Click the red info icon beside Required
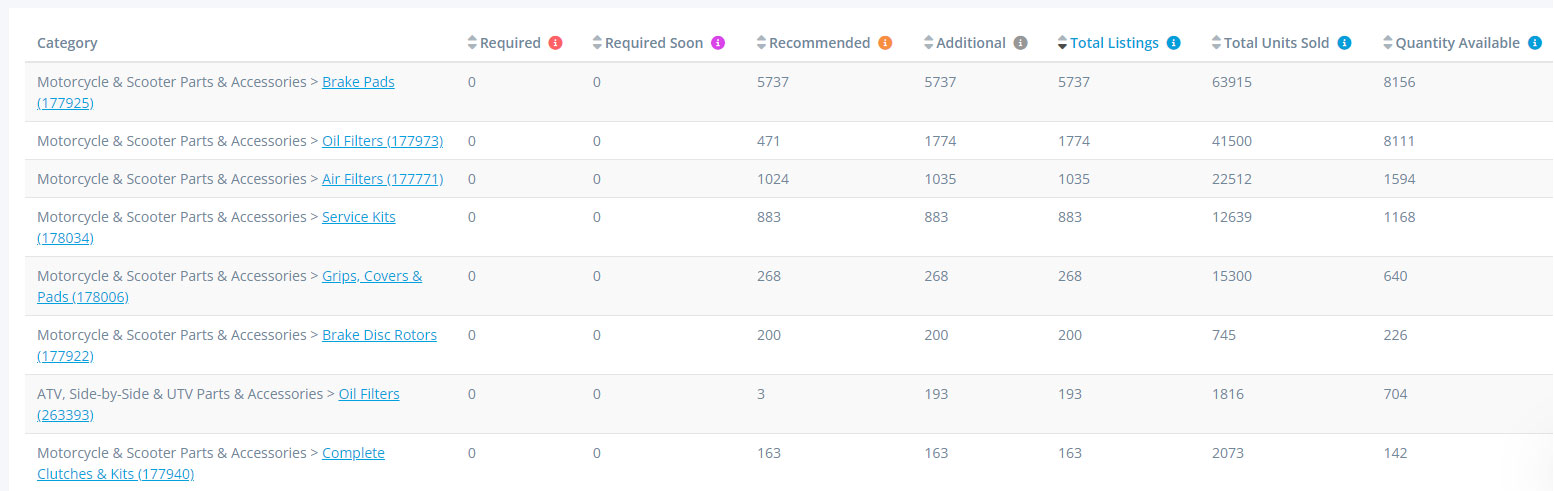1554x491 pixels. [x=556, y=43]
